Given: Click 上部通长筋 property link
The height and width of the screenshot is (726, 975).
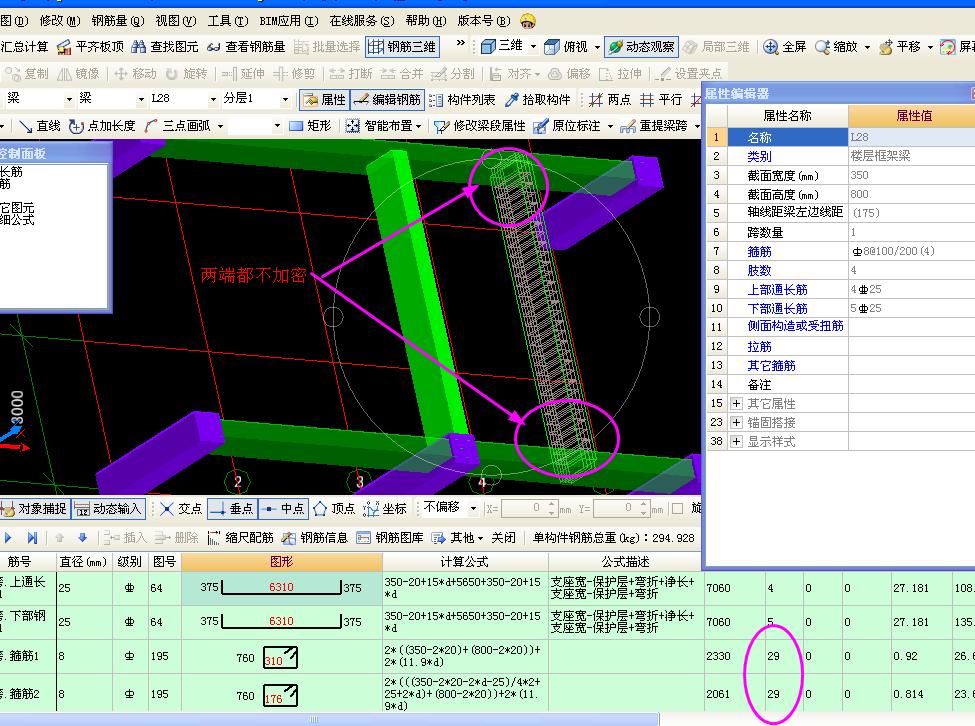Looking at the screenshot, I should (777, 290).
